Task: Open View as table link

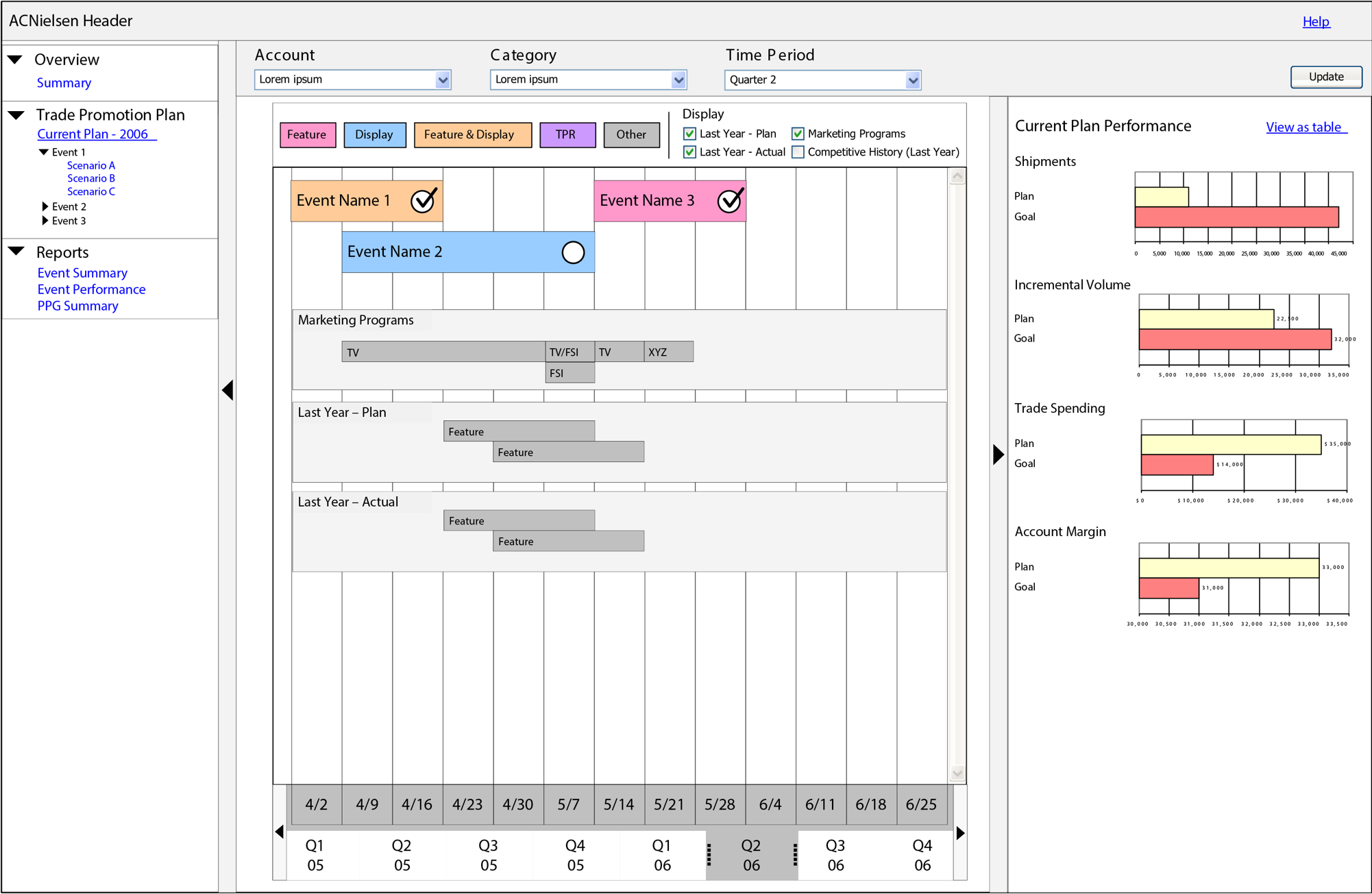Action: pos(1304,127)
